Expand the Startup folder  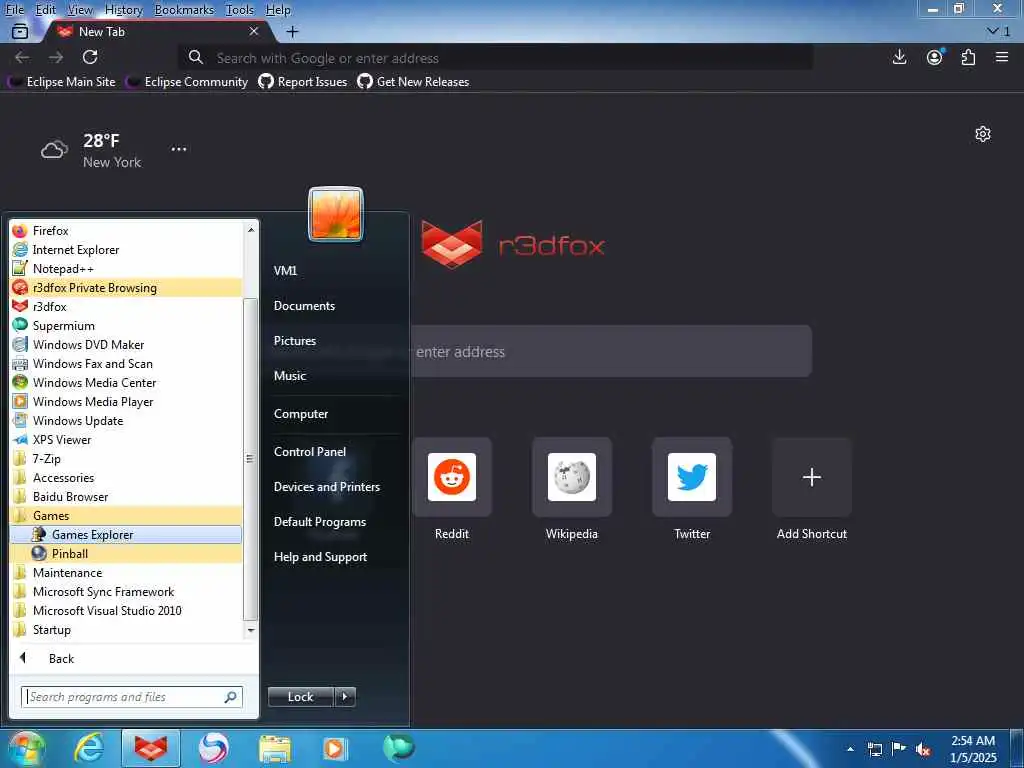pyautogui.click(x=126, y=630)
